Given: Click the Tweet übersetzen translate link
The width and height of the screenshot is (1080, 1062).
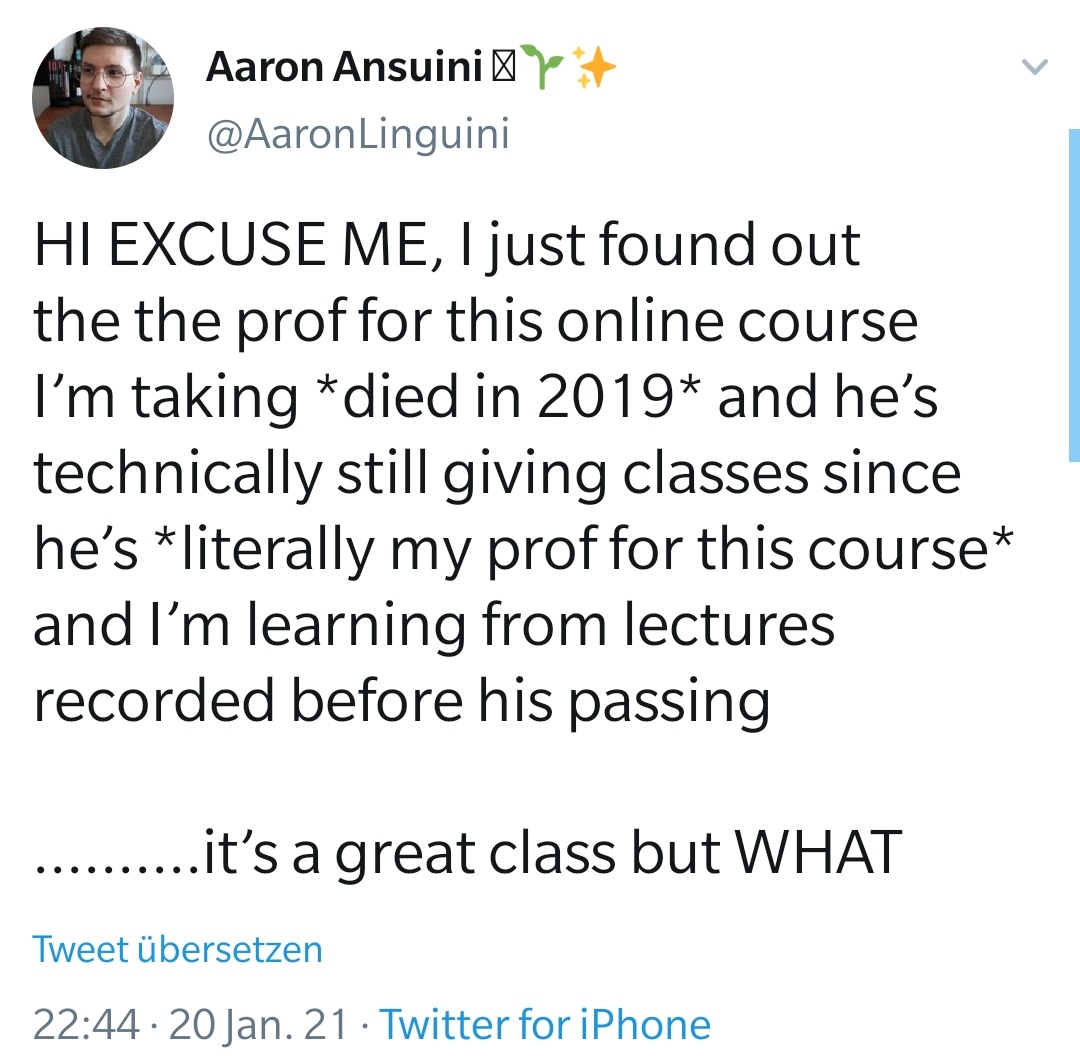Looking at the screenshot, I should tap(177, 949).
